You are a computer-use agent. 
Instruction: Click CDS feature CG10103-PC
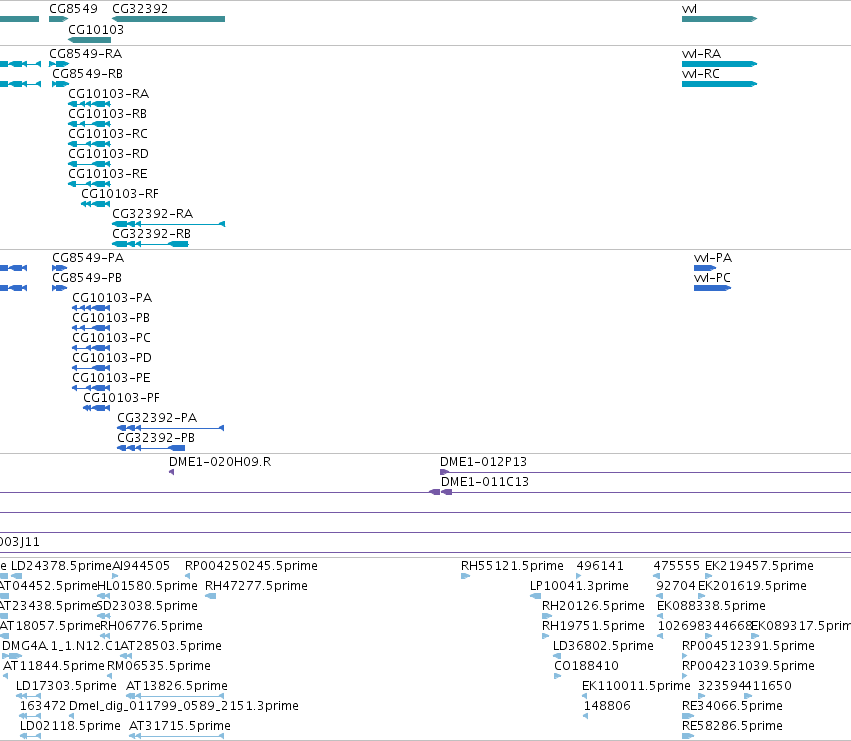112,338
